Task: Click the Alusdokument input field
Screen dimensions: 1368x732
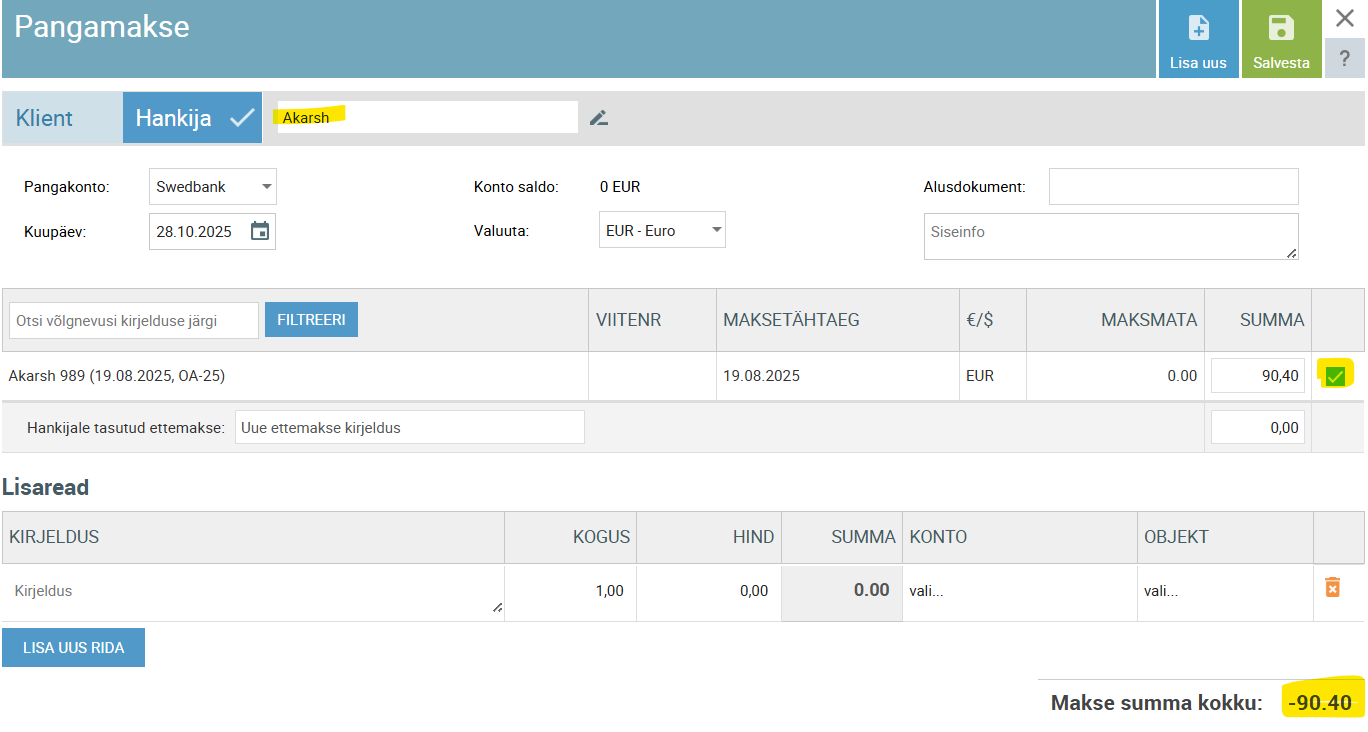Action: click(x=1173, y=187)
